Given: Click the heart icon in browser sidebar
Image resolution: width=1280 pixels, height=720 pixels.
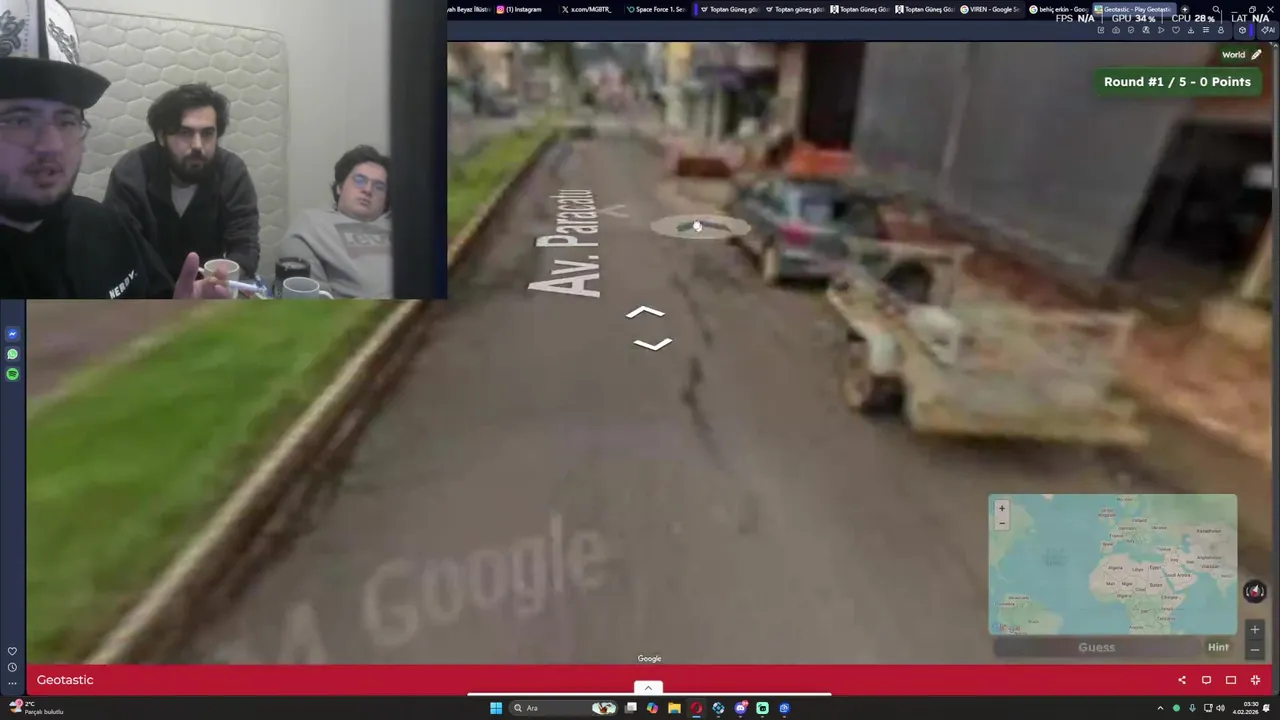Looking at the screenshot, I should (x=12, y=651).
